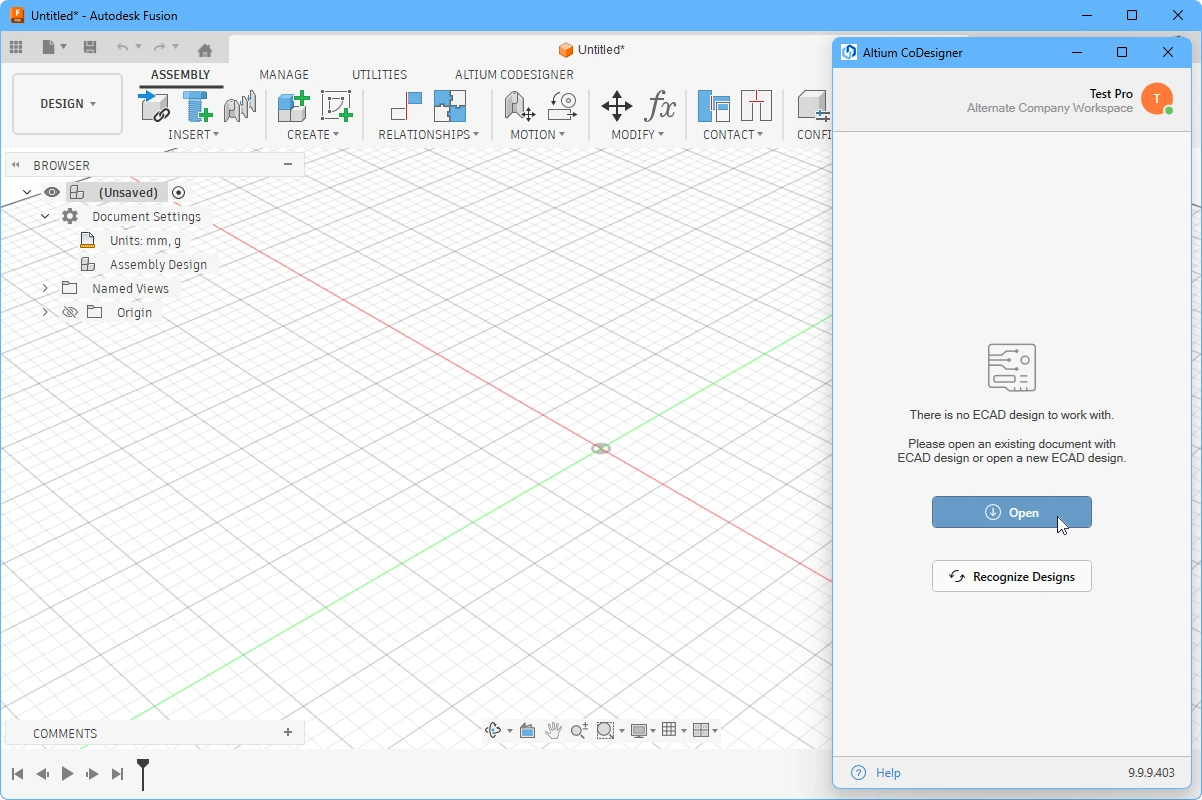The height and width of the screenshot is (800, 1202).
Task: Switch to the MANAGE tab
Action: click(x=283, y=74)
